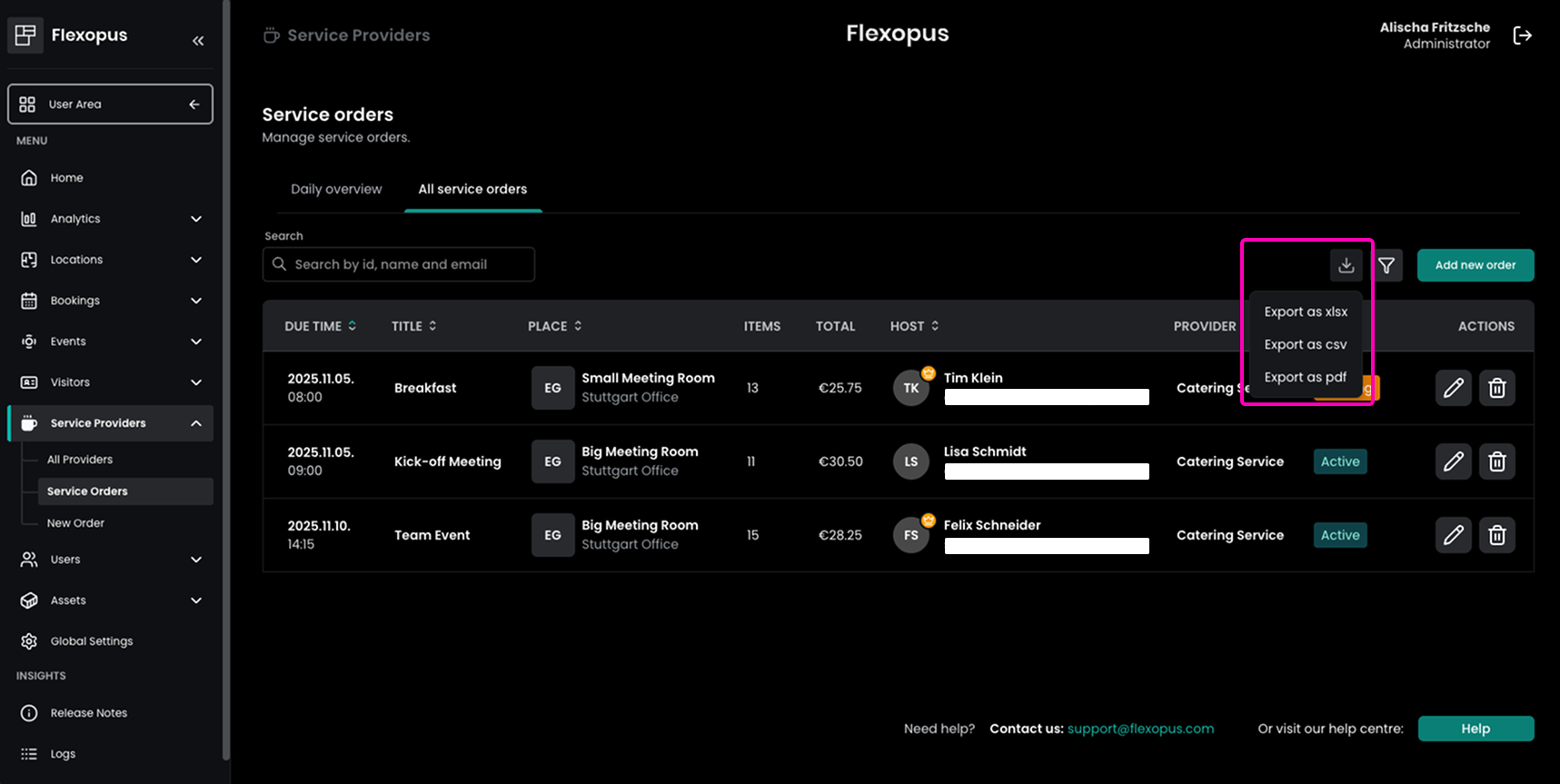Delete the Kick-off Meeting order
This screenshot has width=1560, height=784.
pyautogui.click(x=1496, y=461)
